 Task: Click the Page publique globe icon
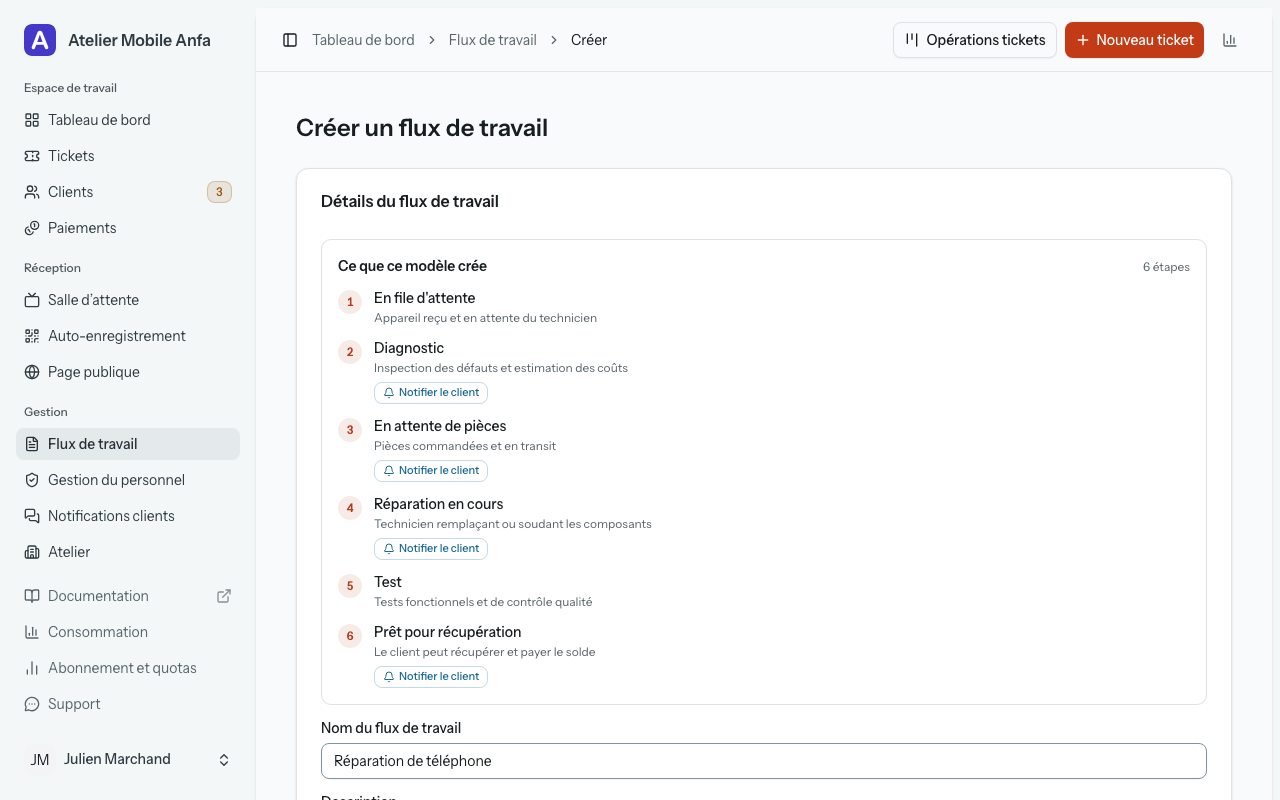point(32,372)
